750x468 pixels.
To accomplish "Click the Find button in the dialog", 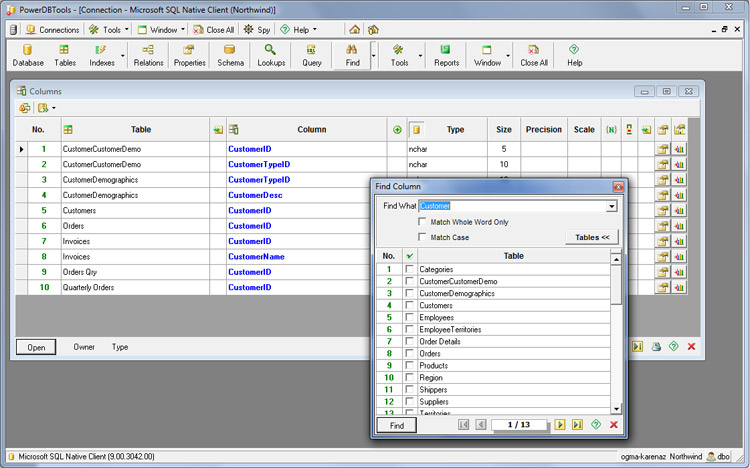I will (396, 425).
